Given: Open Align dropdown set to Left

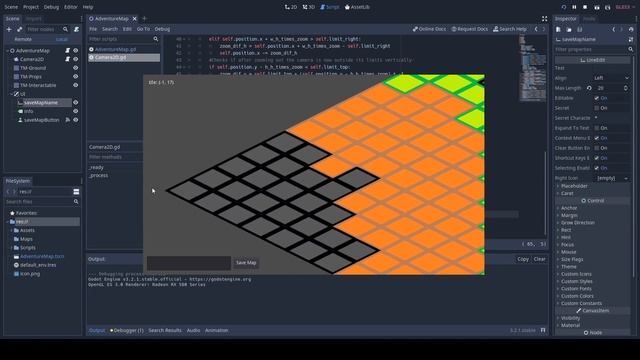Looking at the screenshot, I should [x=611, y=78].
